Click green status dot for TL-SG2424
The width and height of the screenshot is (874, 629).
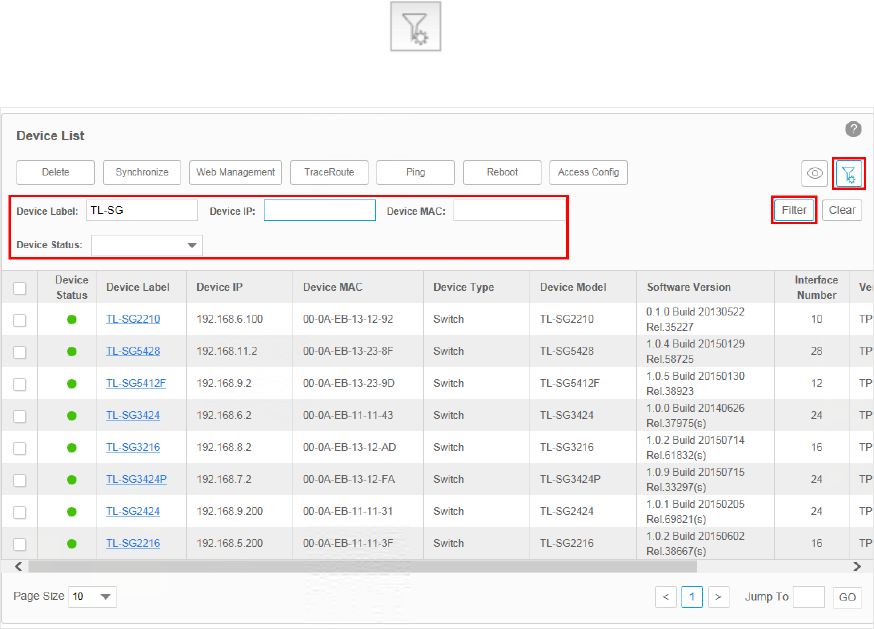click(71, 512)
